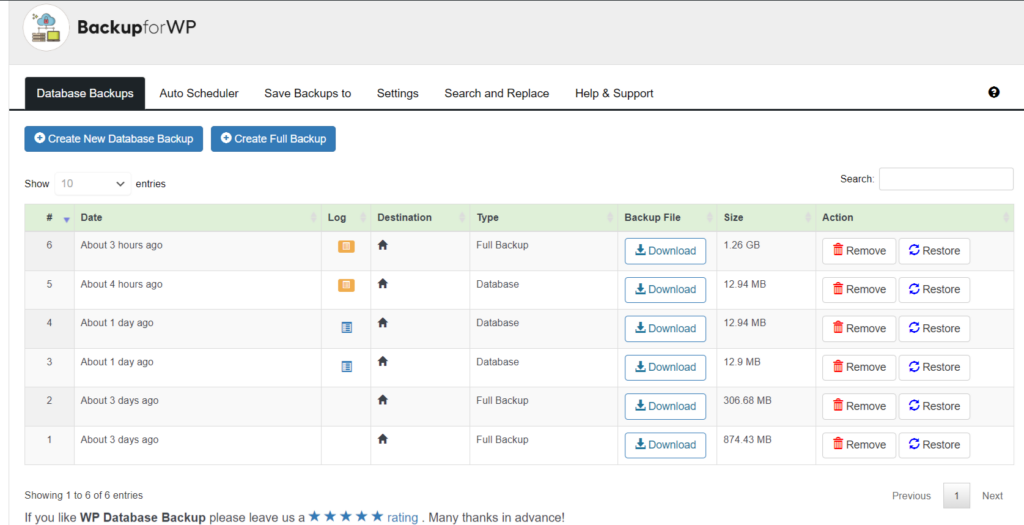Screen dimensions: 1024x525
Task: Sort table by Destination column
Action: 421,217
